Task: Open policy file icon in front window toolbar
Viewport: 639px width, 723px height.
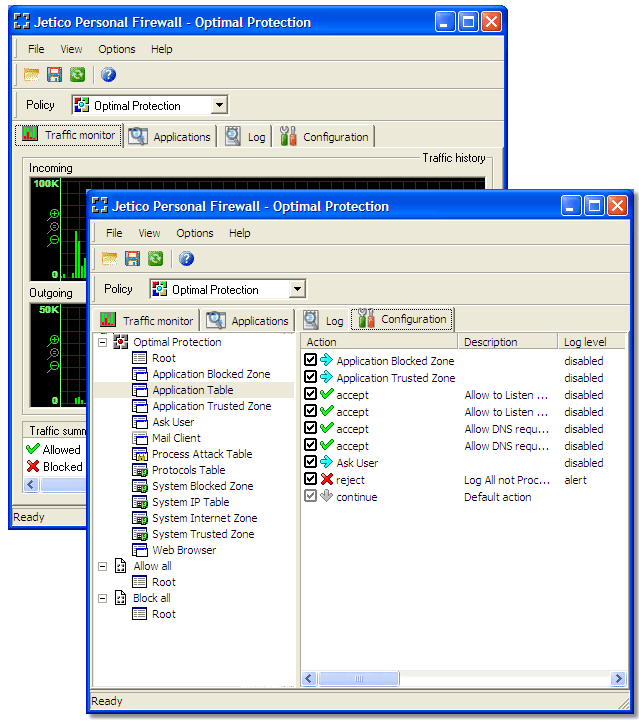Action: pos(109,259)
